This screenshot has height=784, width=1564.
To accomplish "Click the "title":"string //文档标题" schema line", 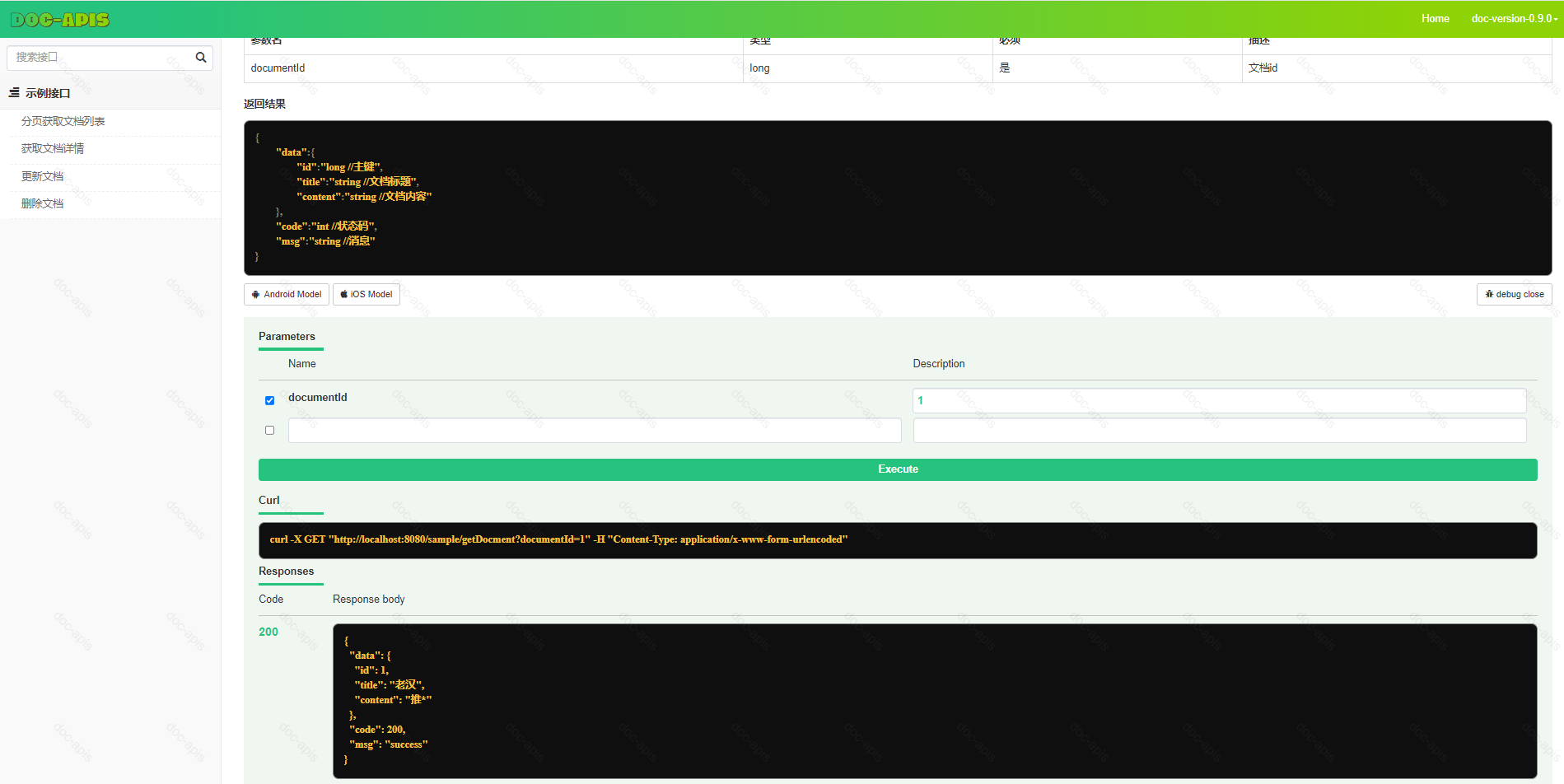I will (358, 182).
